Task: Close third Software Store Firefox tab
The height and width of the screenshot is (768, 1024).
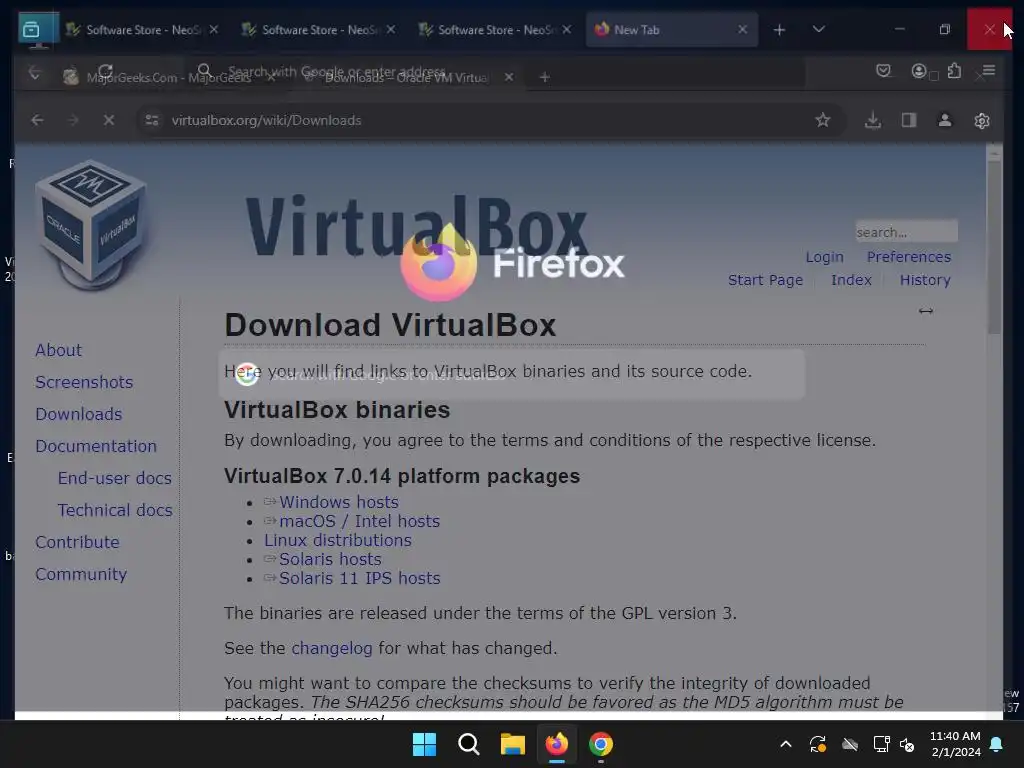Action: (566, 29)
